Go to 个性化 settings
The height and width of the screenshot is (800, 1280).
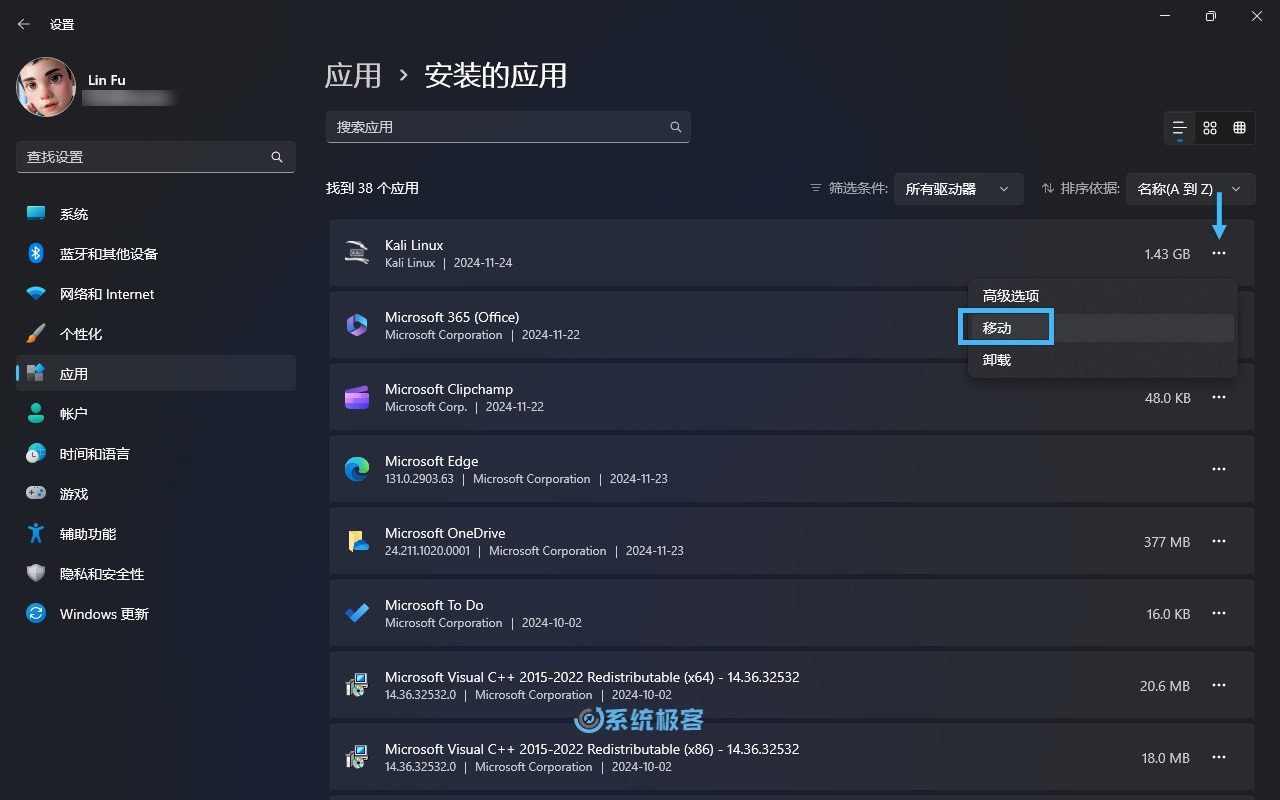(x=156, y=334)
